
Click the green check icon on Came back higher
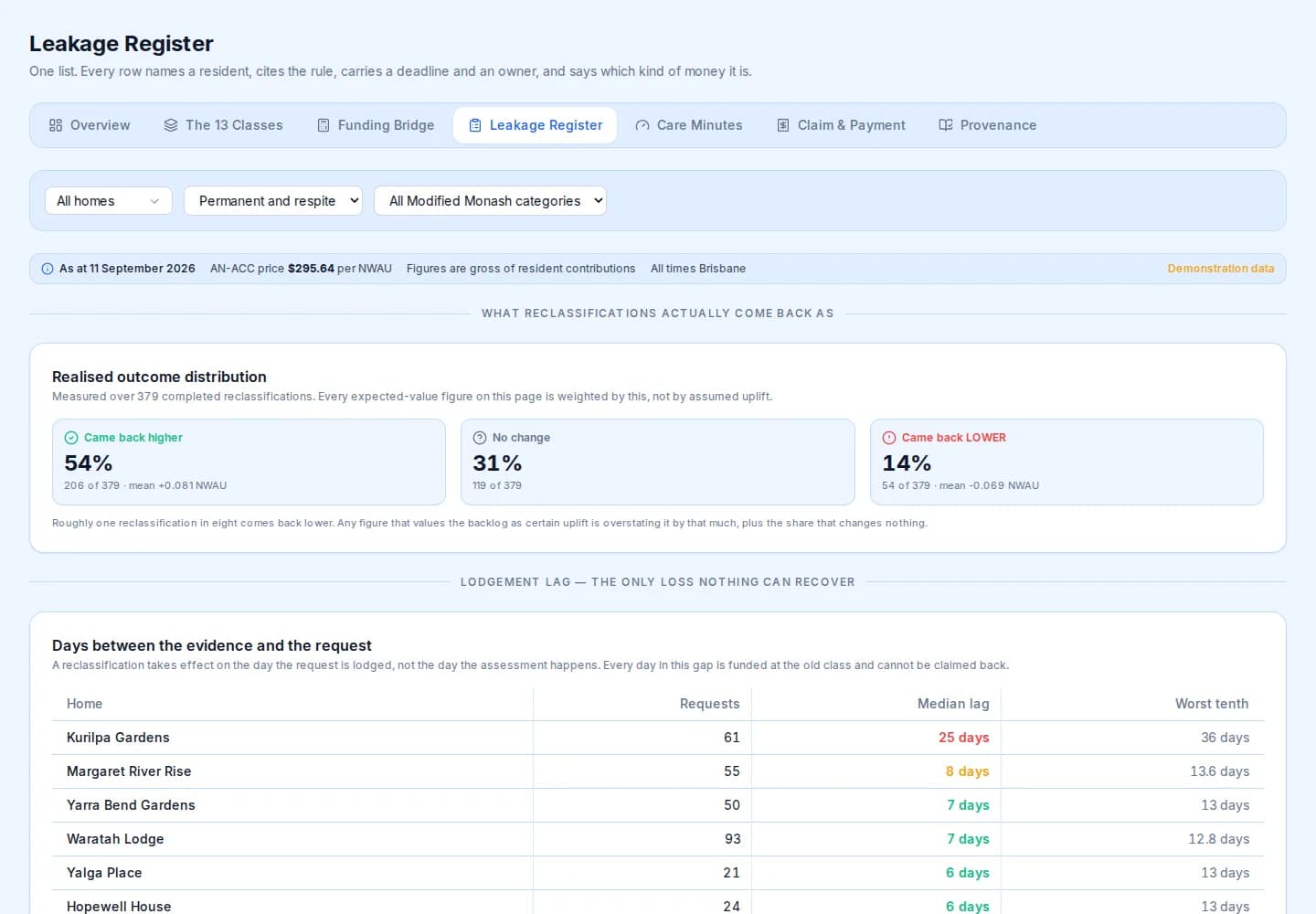pos(71,438)
